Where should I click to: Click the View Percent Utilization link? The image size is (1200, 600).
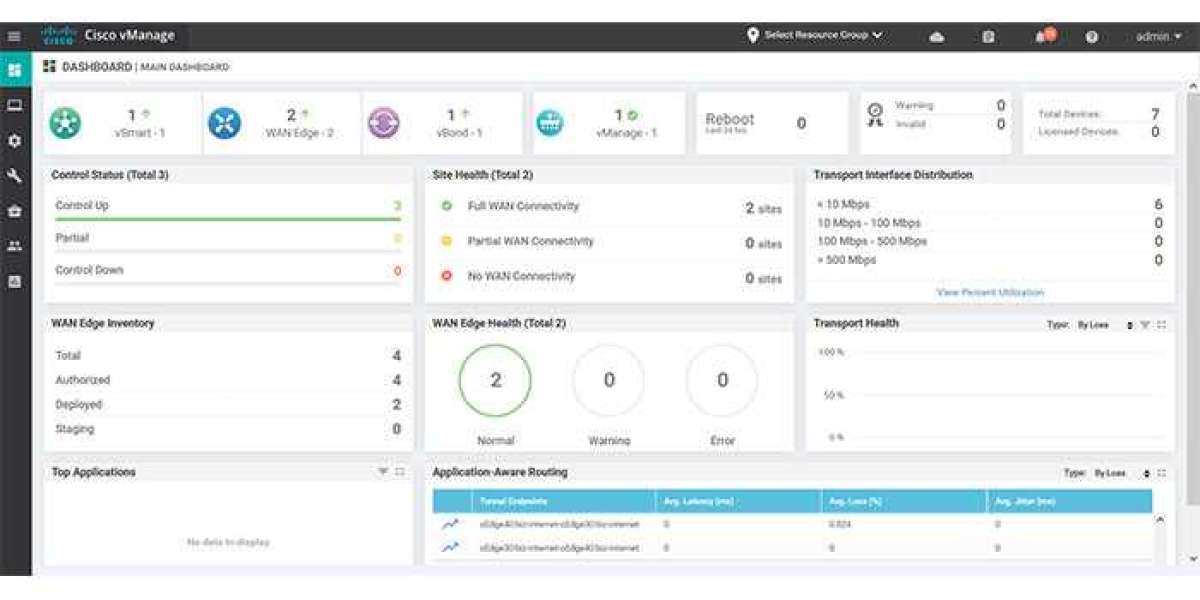click(990, 292)
